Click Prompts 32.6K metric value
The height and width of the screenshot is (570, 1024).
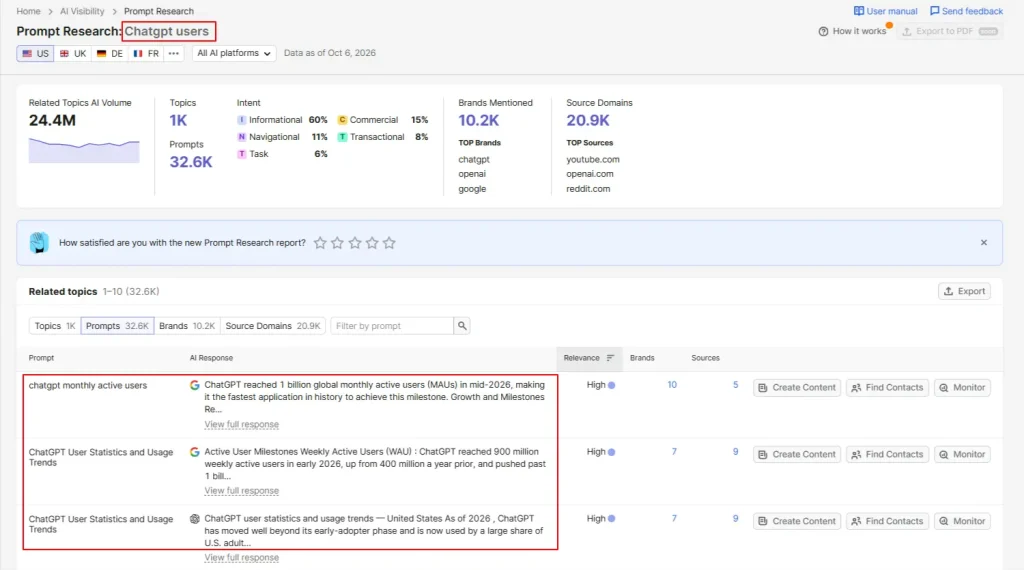[x=191, y=162]
